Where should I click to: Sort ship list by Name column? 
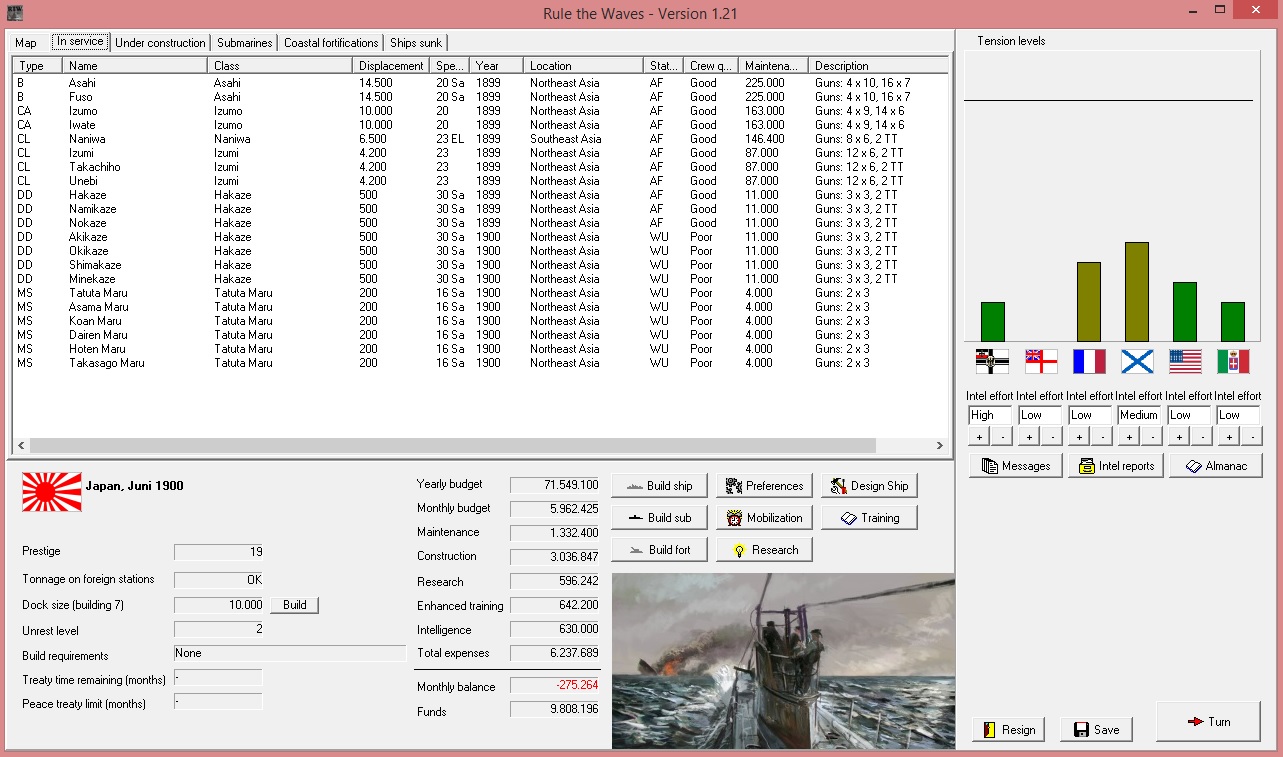pos(136,66)
